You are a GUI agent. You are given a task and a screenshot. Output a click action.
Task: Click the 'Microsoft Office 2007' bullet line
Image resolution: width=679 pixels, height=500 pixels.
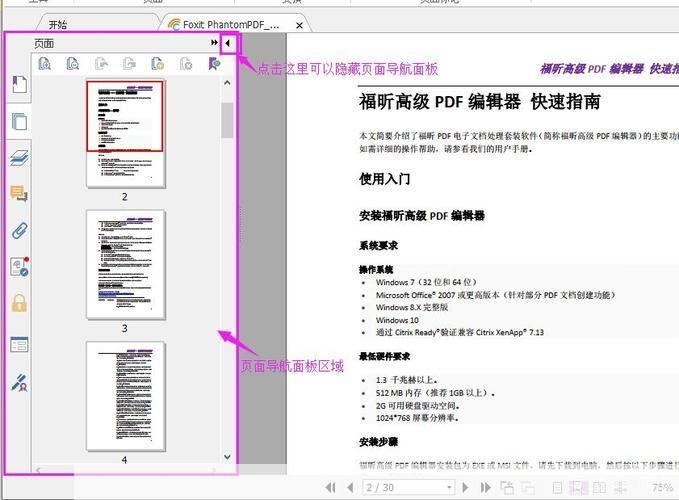(x=495, y=295)
